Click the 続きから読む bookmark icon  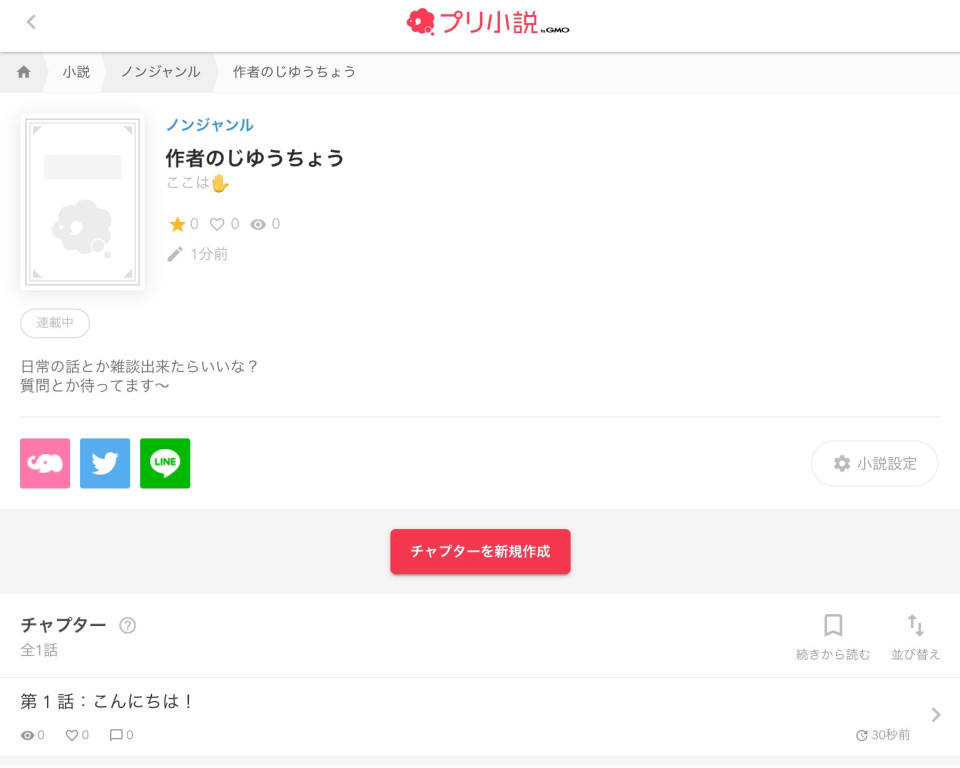(833, 625)
